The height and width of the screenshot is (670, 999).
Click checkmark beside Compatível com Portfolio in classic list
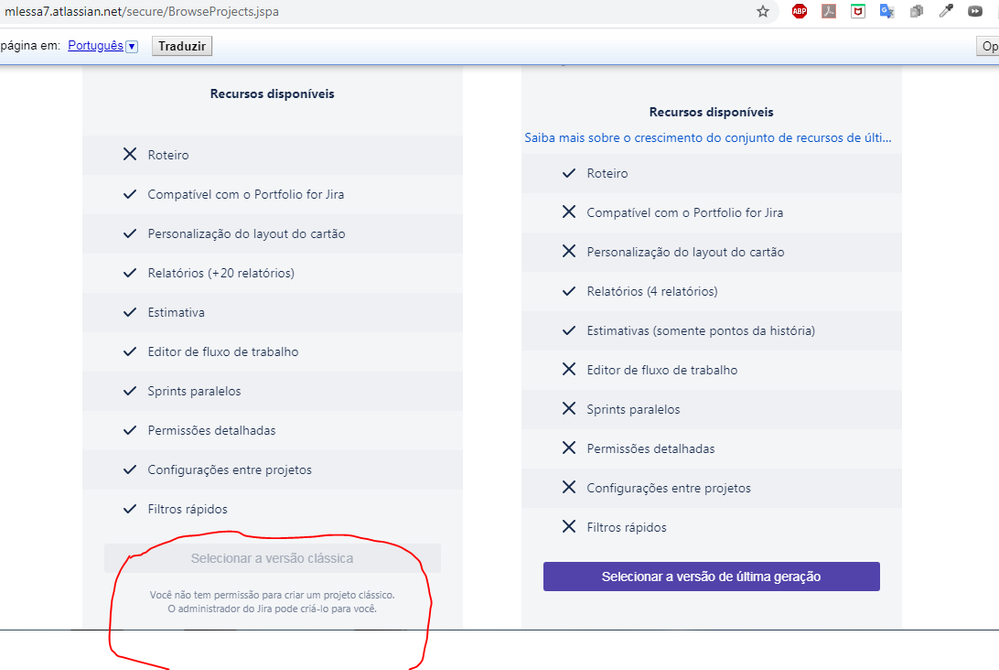(x=129, y=194)
